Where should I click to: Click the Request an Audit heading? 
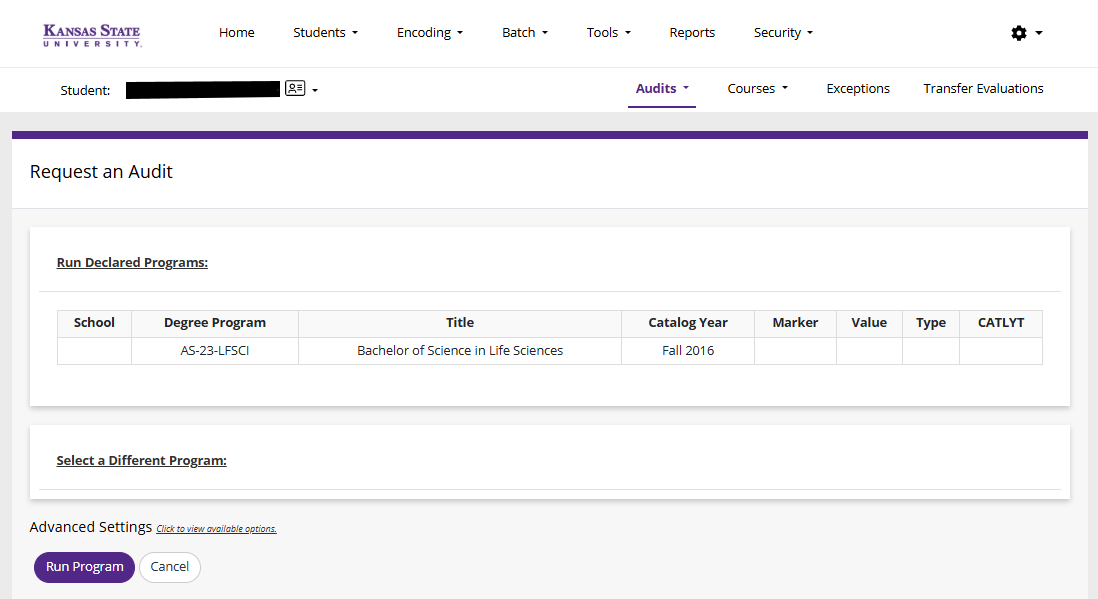tap(101, 172)
